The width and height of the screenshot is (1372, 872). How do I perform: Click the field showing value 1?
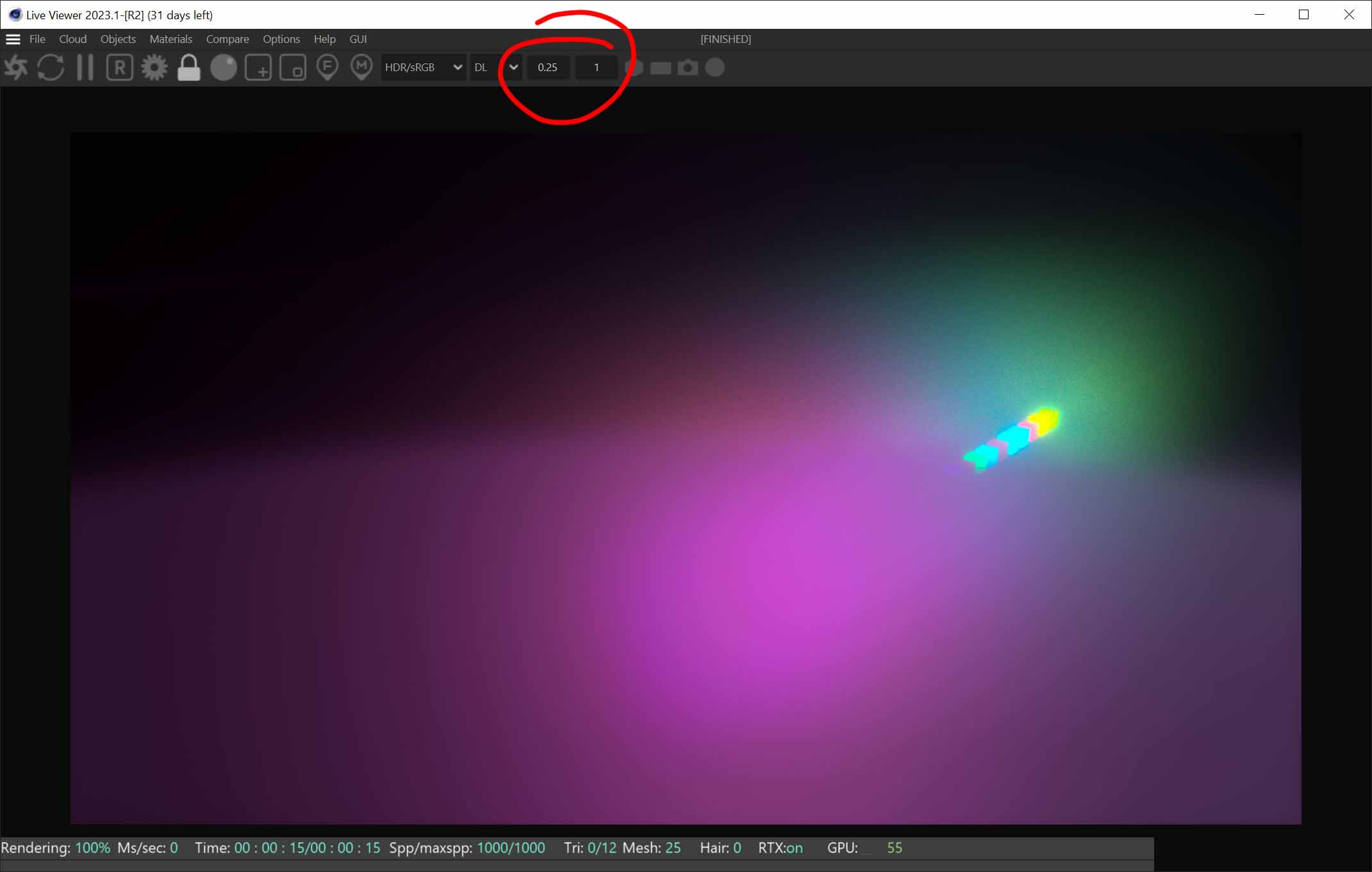(x=596, y=67)
